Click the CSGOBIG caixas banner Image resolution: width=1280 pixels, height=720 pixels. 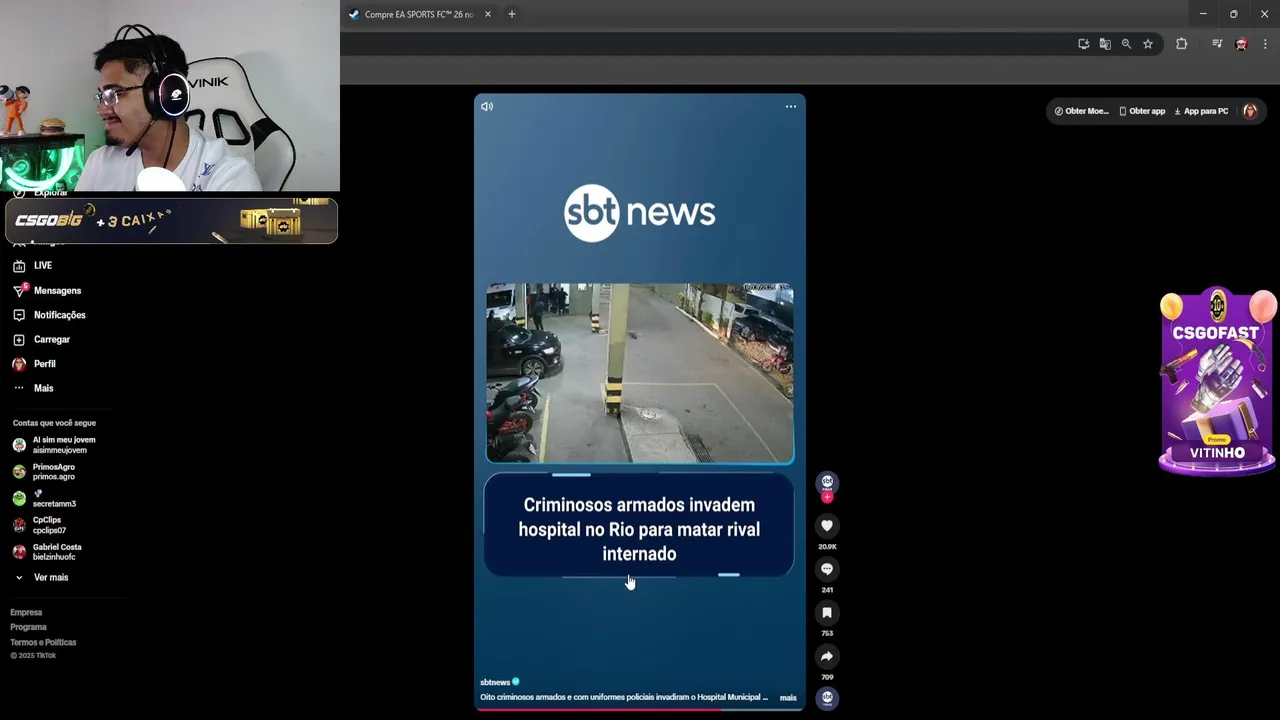(x=171, y=221)
